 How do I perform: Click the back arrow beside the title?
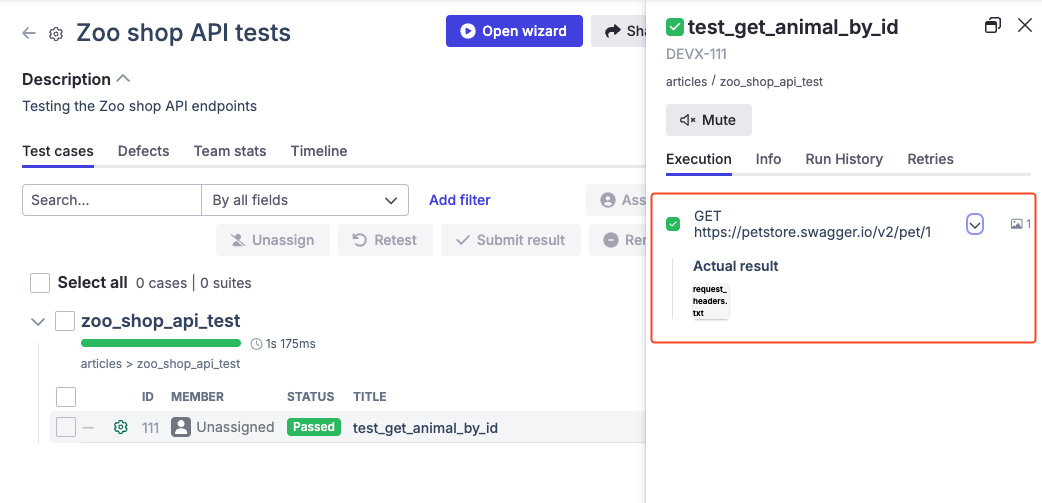point(29,33)
